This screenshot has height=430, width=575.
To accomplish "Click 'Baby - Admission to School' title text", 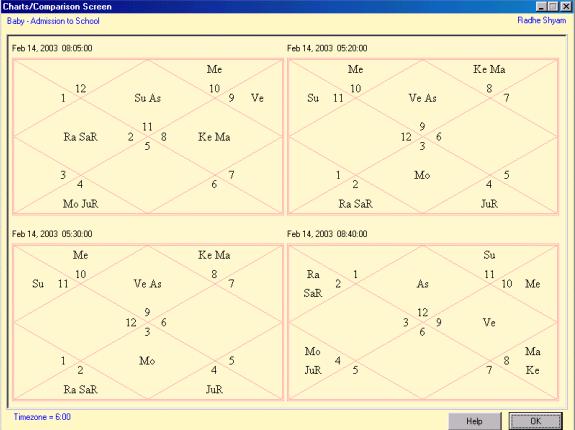I will (x=53, y=21).
